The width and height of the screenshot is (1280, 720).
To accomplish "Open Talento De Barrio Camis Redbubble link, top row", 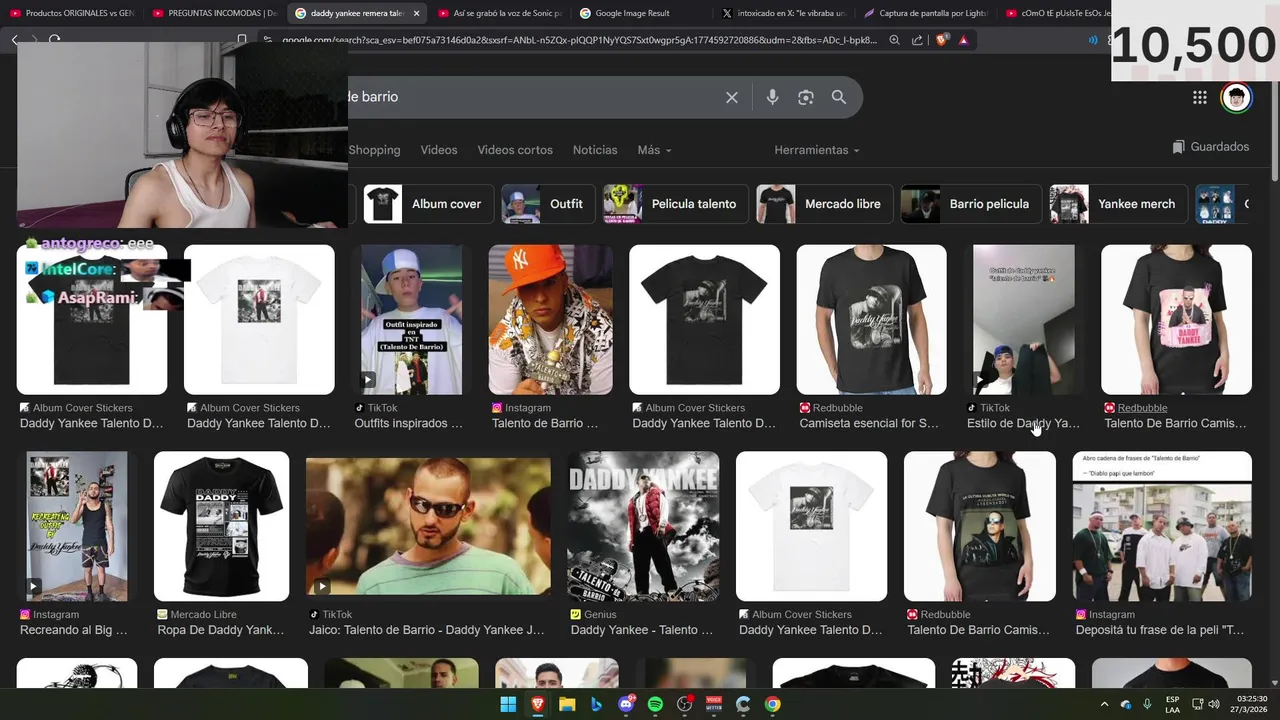I will click(x=1175, y=424).
